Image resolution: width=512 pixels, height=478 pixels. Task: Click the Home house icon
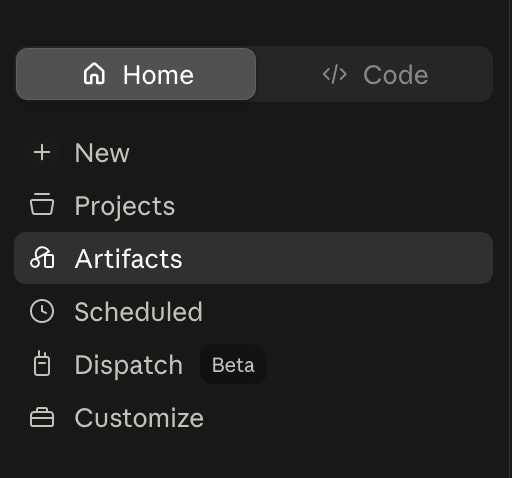94,74
